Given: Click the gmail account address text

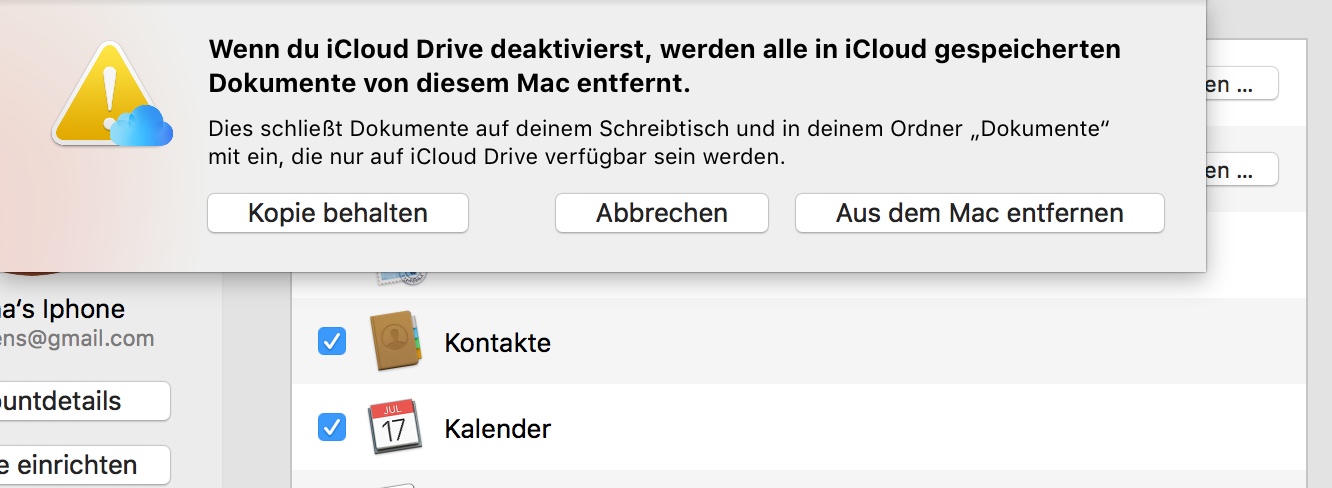Looking at the screenshot, I should (77, 339).
